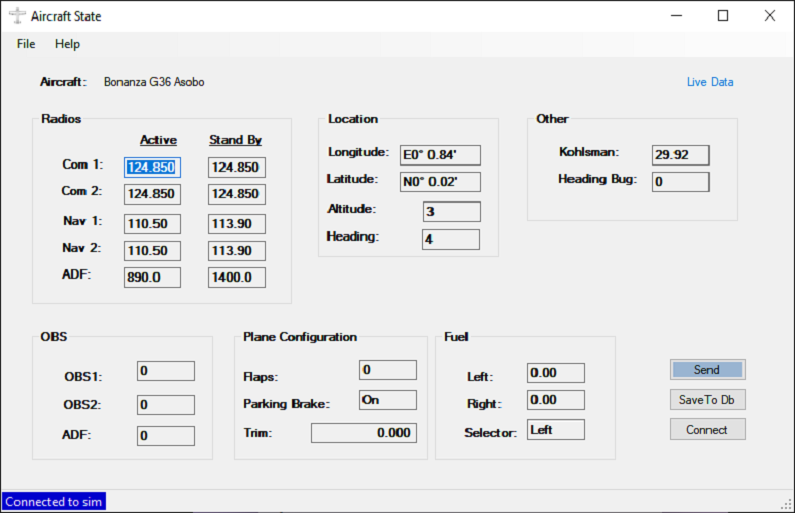The width and height of the screenshot is (795, 513).
Task: Click the Live Data link
Action: (x=710, y=82)
